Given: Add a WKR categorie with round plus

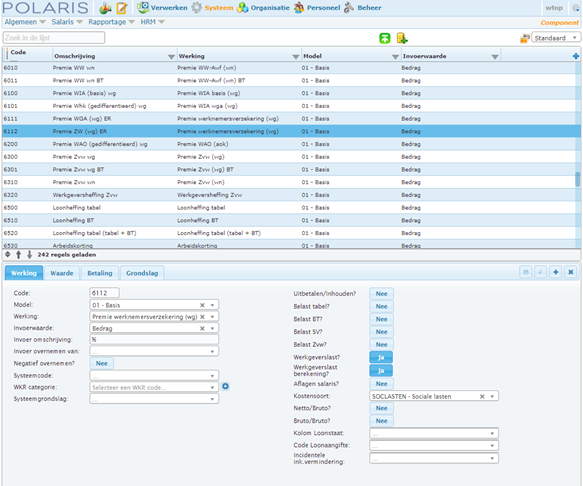Looking at the screenshot, I should pyautogui.click(x=225, y=386).
